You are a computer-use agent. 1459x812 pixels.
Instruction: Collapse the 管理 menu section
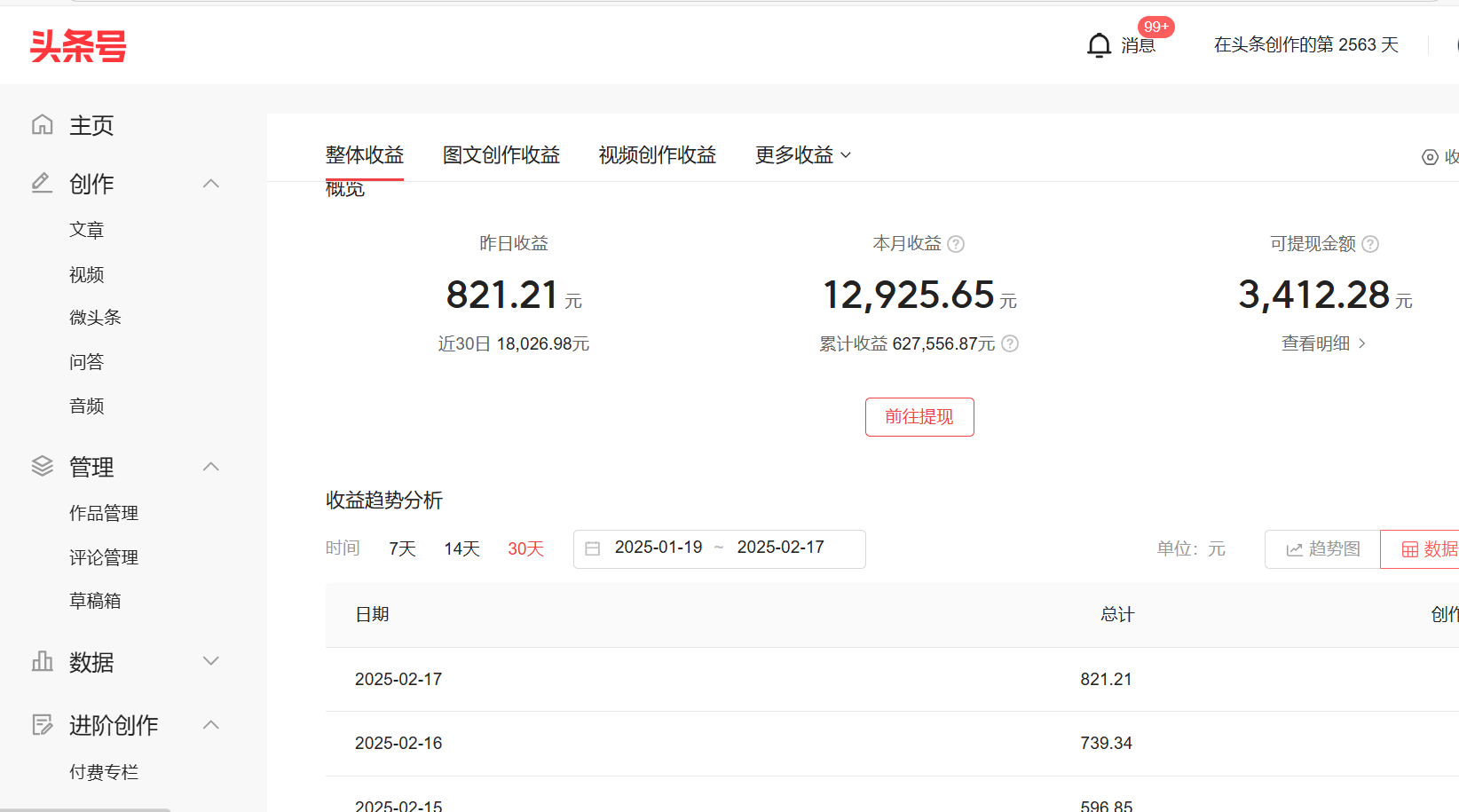pos(211,467)
